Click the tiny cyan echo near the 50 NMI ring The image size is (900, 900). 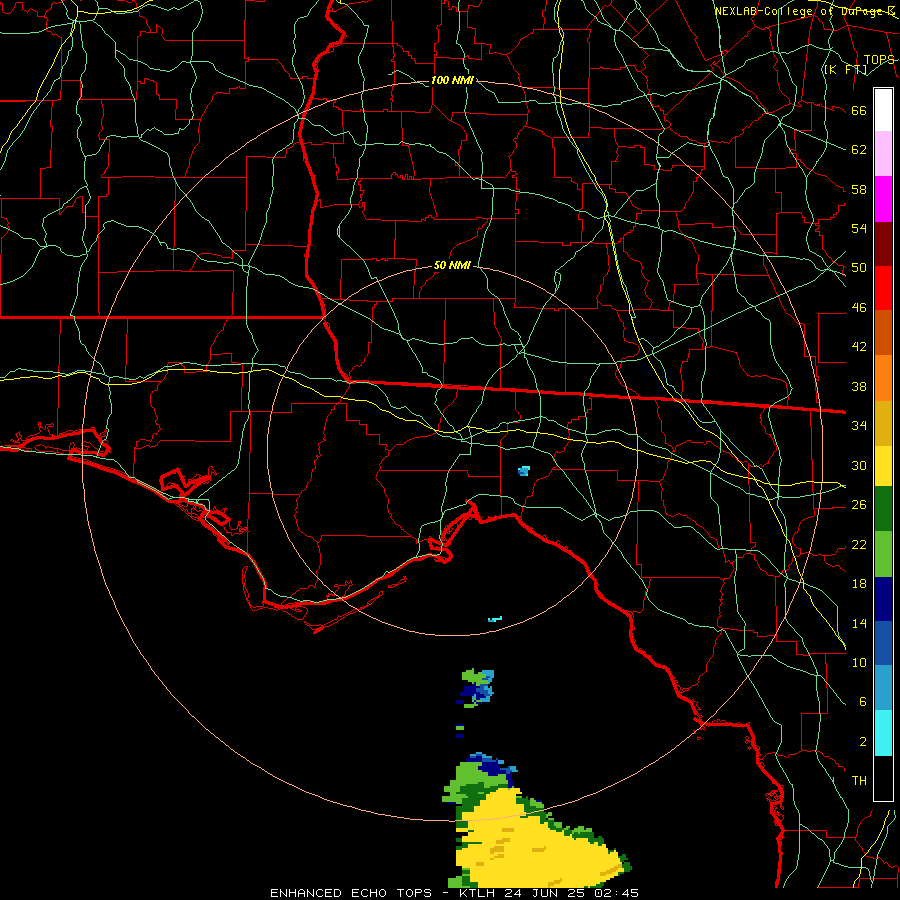[x=495, y=619]
